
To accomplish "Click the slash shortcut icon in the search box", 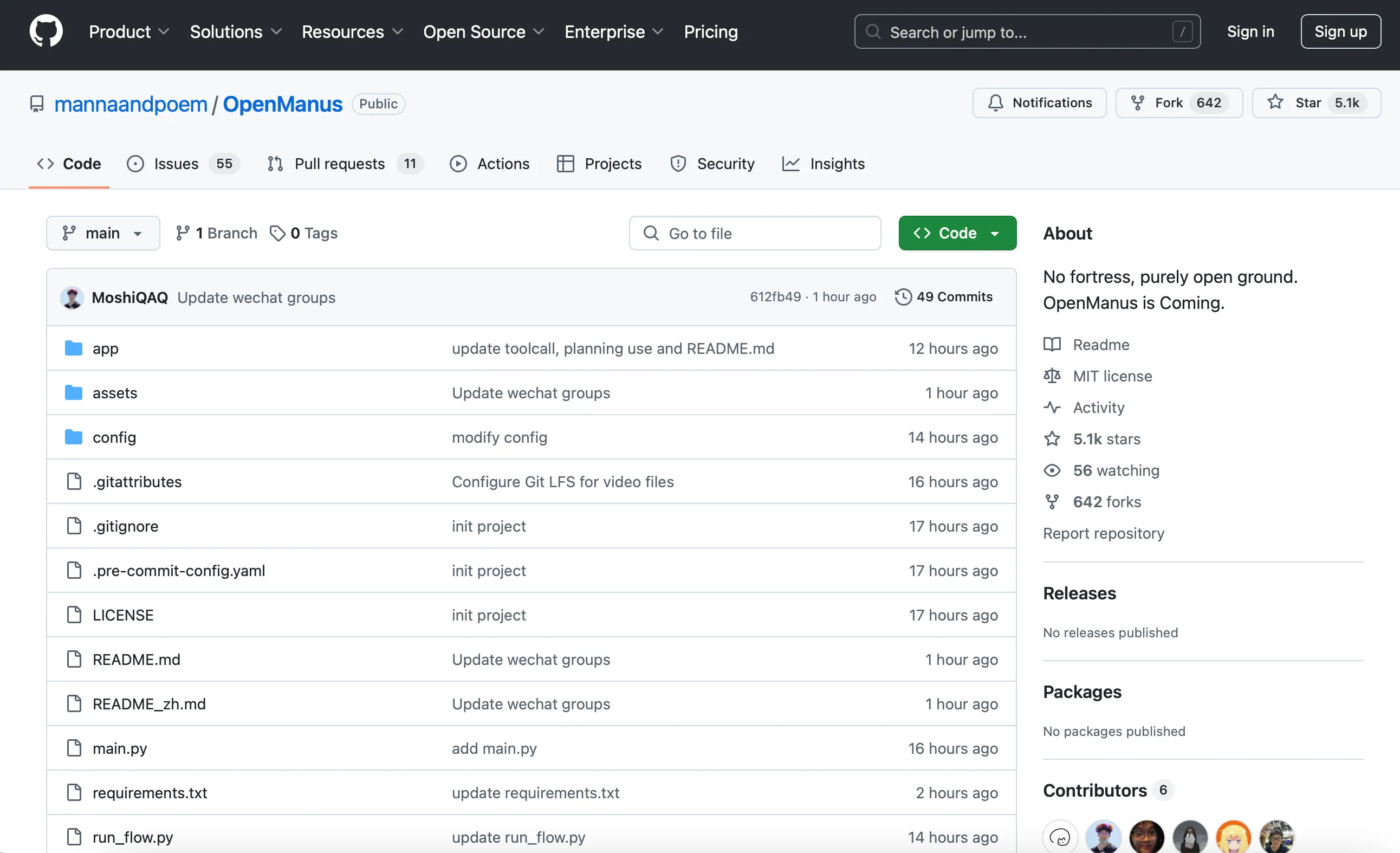I will click(x=1182, y=32).
